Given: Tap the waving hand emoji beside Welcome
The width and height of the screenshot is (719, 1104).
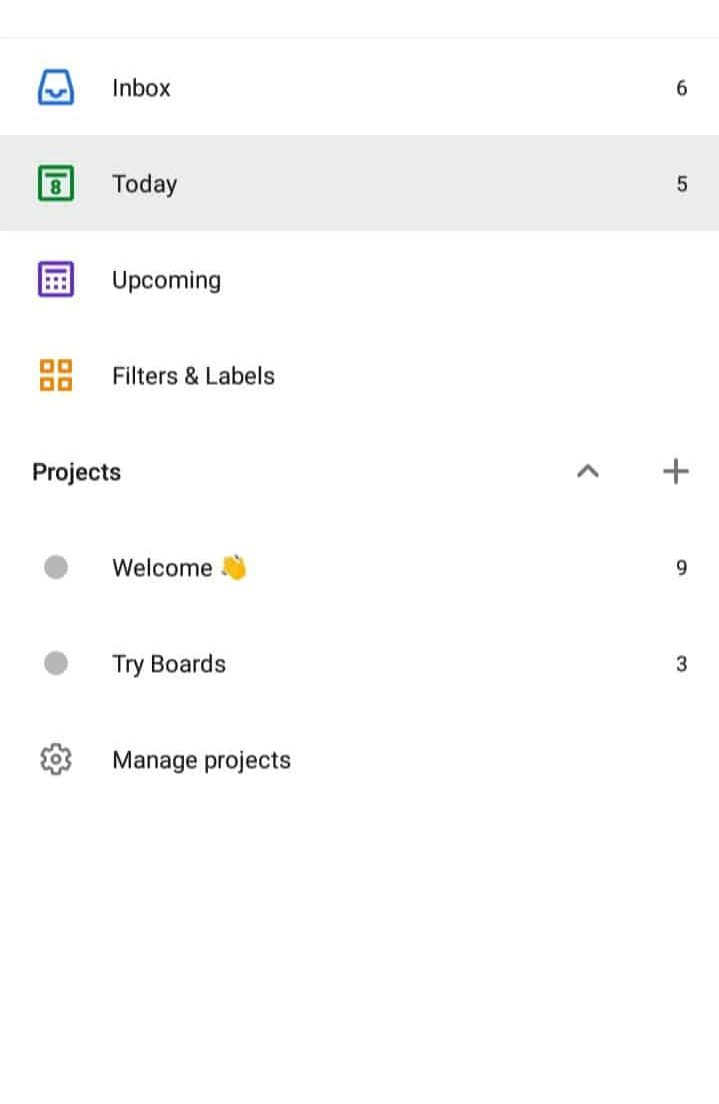Looking at the screenshot, I should (234, 567).
